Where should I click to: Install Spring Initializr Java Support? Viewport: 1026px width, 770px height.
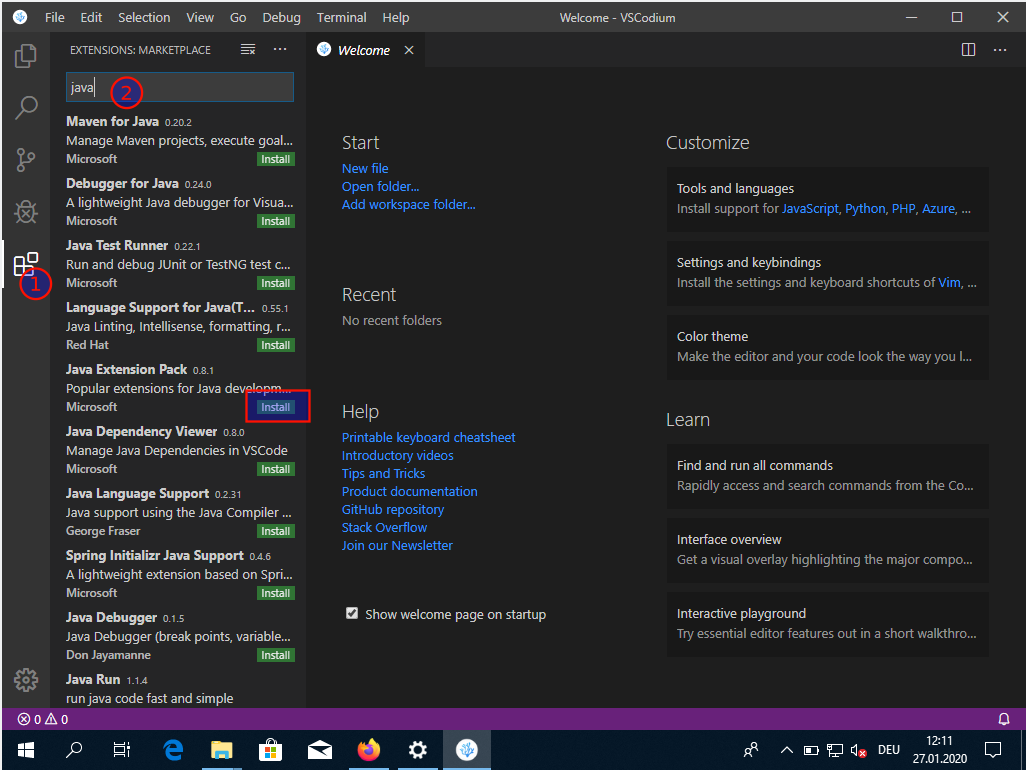coord(275,593)
